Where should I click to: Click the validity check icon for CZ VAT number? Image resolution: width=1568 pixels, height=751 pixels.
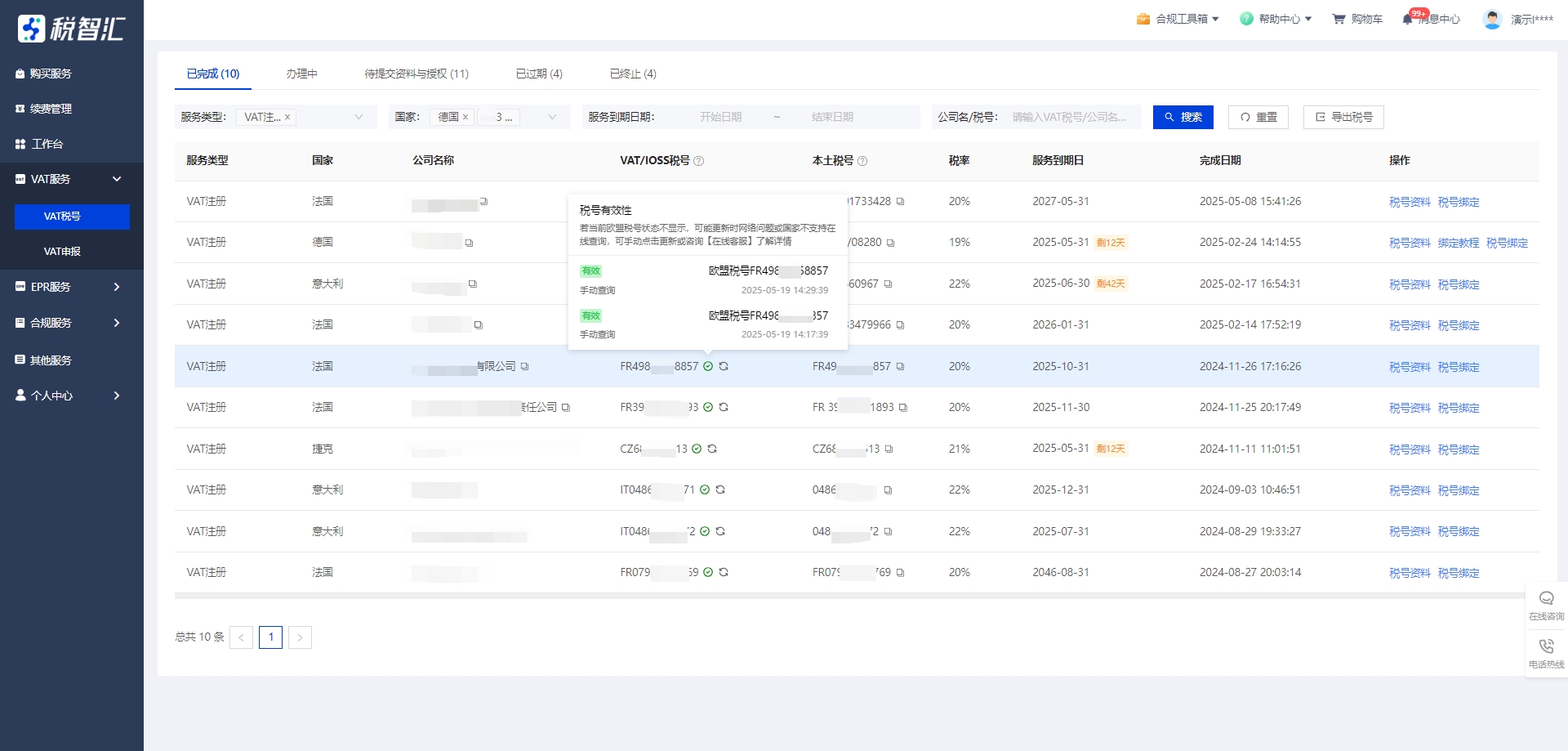[697, 449]
